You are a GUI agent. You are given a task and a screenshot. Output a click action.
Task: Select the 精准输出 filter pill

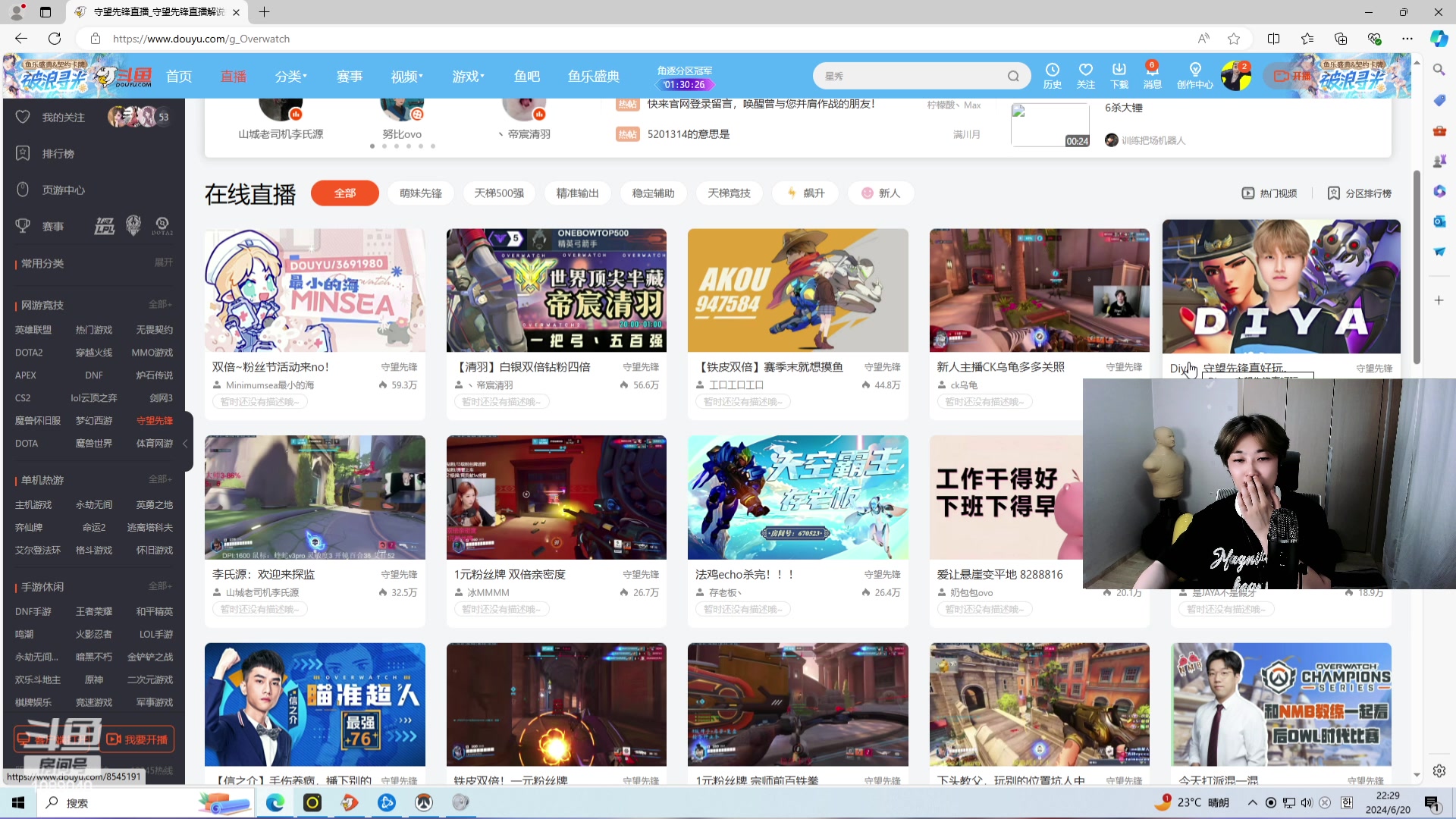(x=578, y=193)
